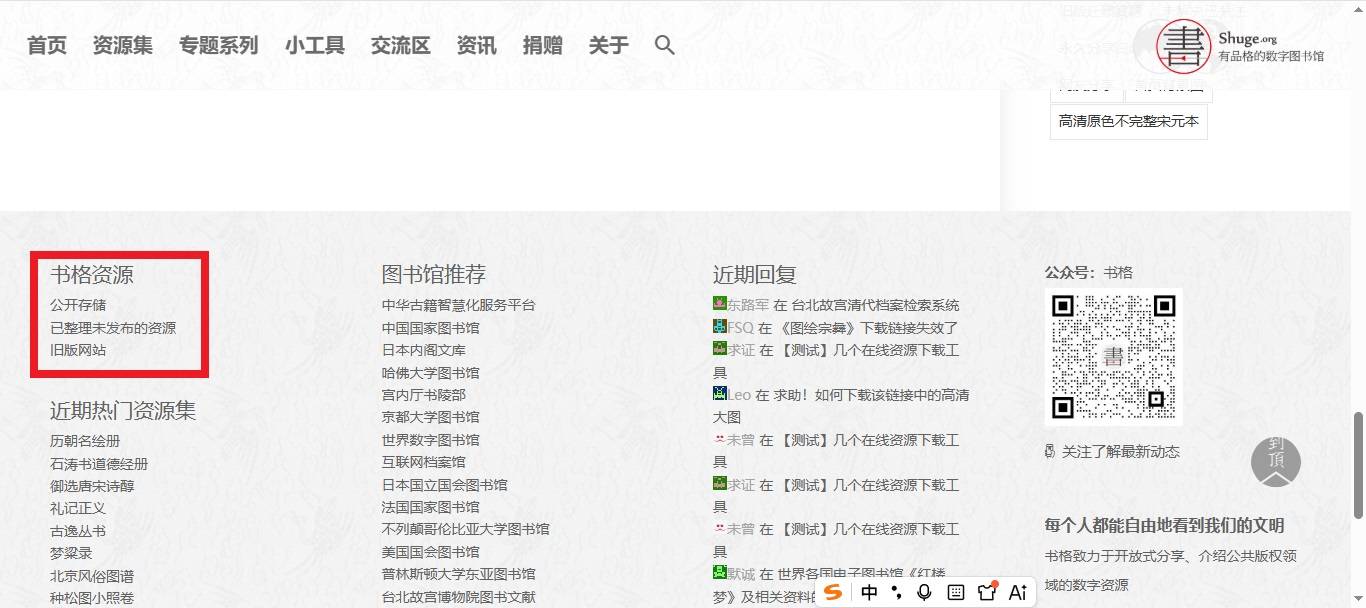Click the microphone voice input icon
The width and height of the screenshot is (1366, 608).
click(924, 592)
